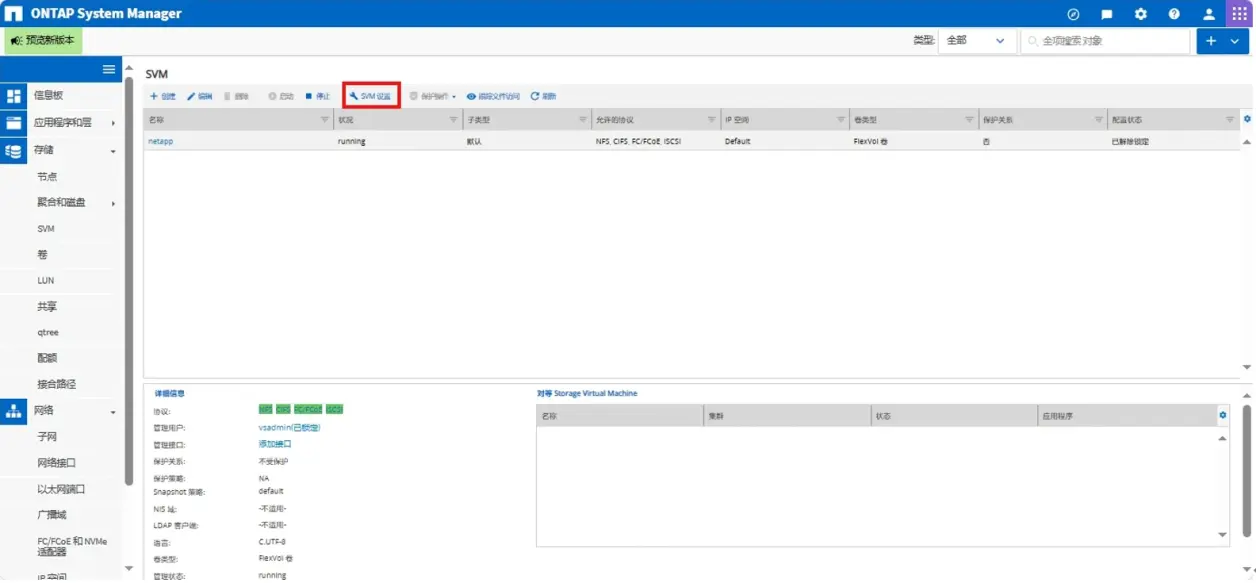This screenshot has width=1256, height=583.
Task: Open the netapp SVM link
Action: click(x=161, y=141)
